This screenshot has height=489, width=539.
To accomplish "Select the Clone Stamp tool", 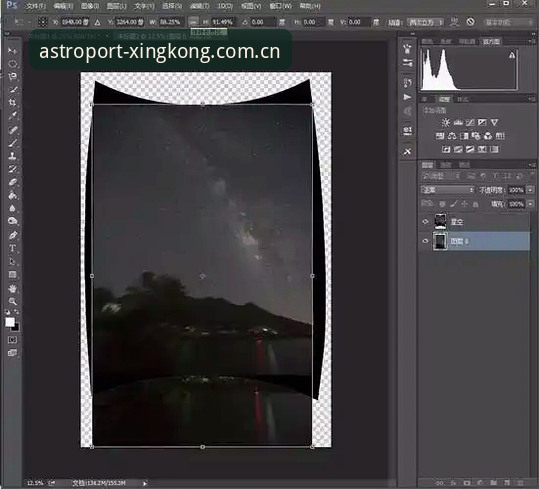I will pyautogui.click(x=13, y=156).
